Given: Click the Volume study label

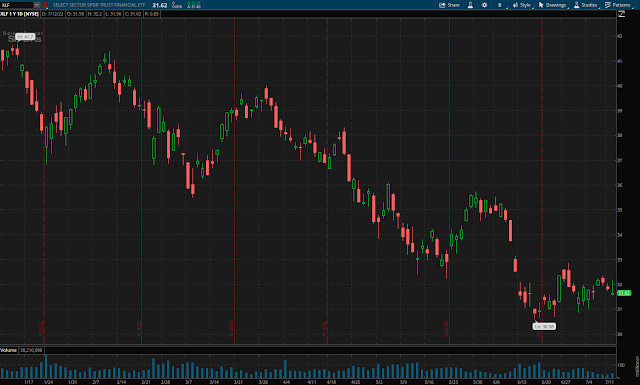Looking at the screenshot, I should click(9, 350).
